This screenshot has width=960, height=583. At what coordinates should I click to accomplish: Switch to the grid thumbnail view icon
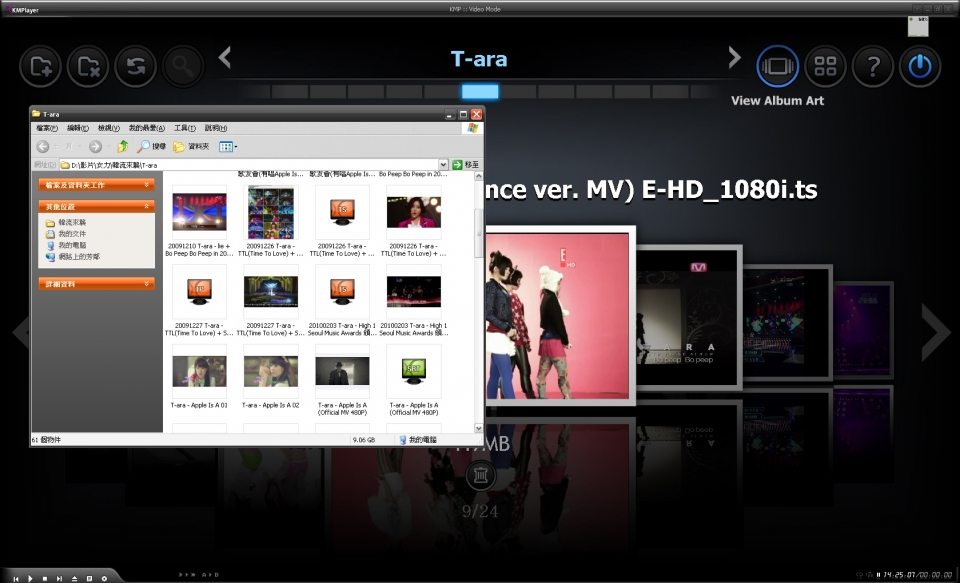point(825,66)
